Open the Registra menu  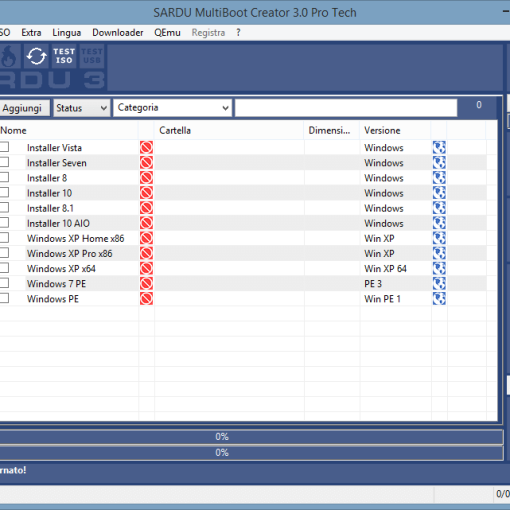click(x=208, y=33)
